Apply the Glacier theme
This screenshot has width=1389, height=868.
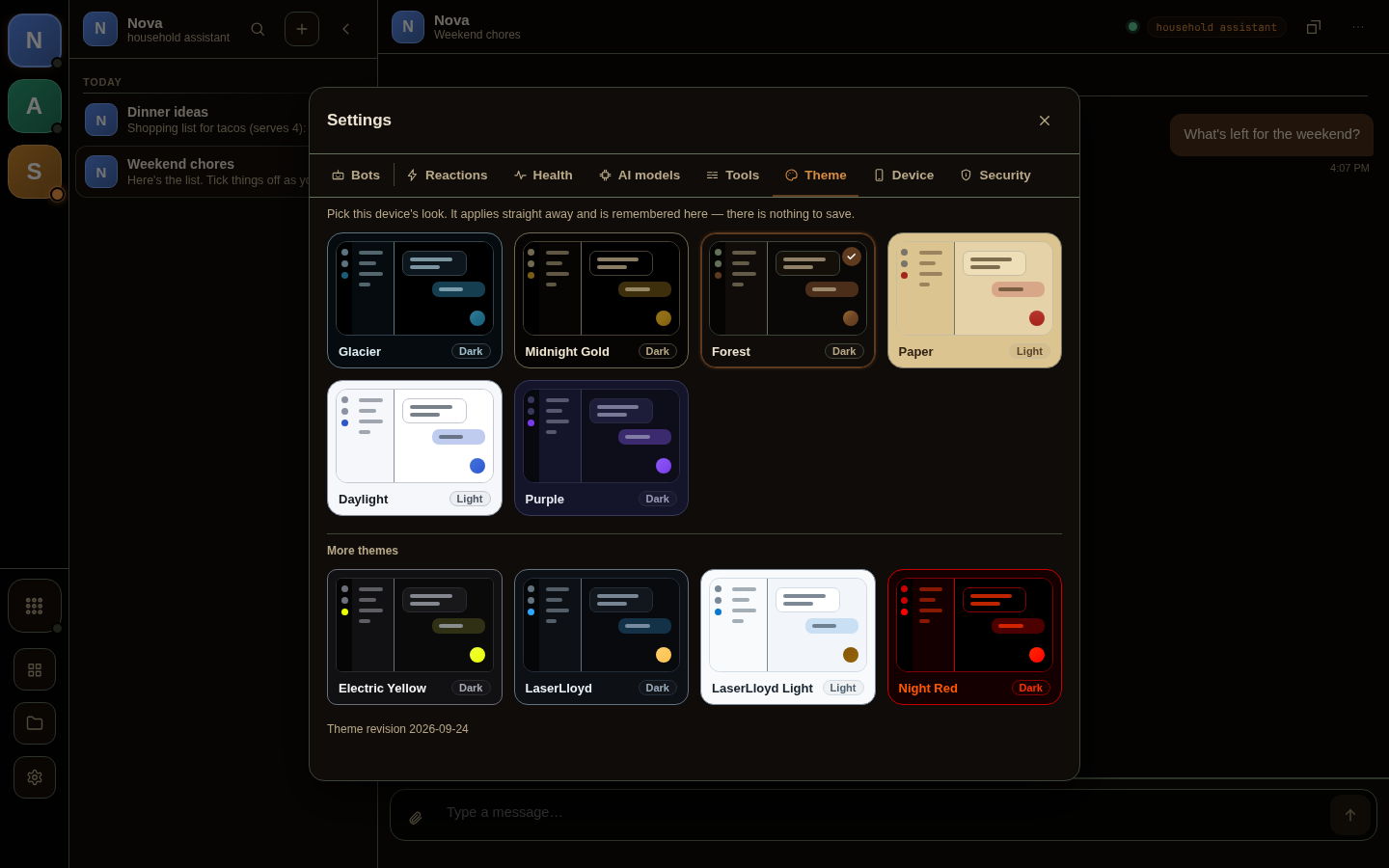pyautogui.click(x=415, y=300)
